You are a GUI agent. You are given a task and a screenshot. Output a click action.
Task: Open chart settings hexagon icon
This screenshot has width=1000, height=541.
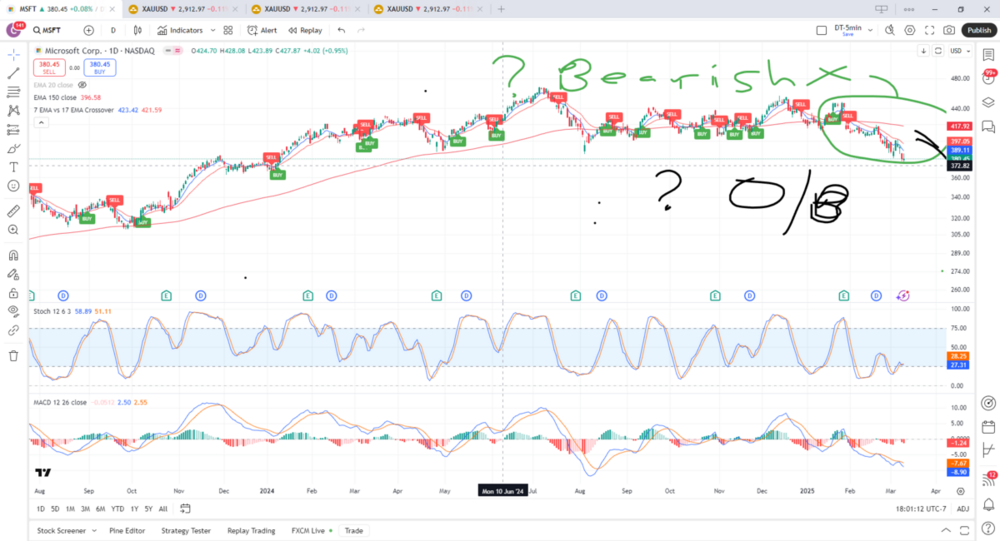(x=910, y=30)
